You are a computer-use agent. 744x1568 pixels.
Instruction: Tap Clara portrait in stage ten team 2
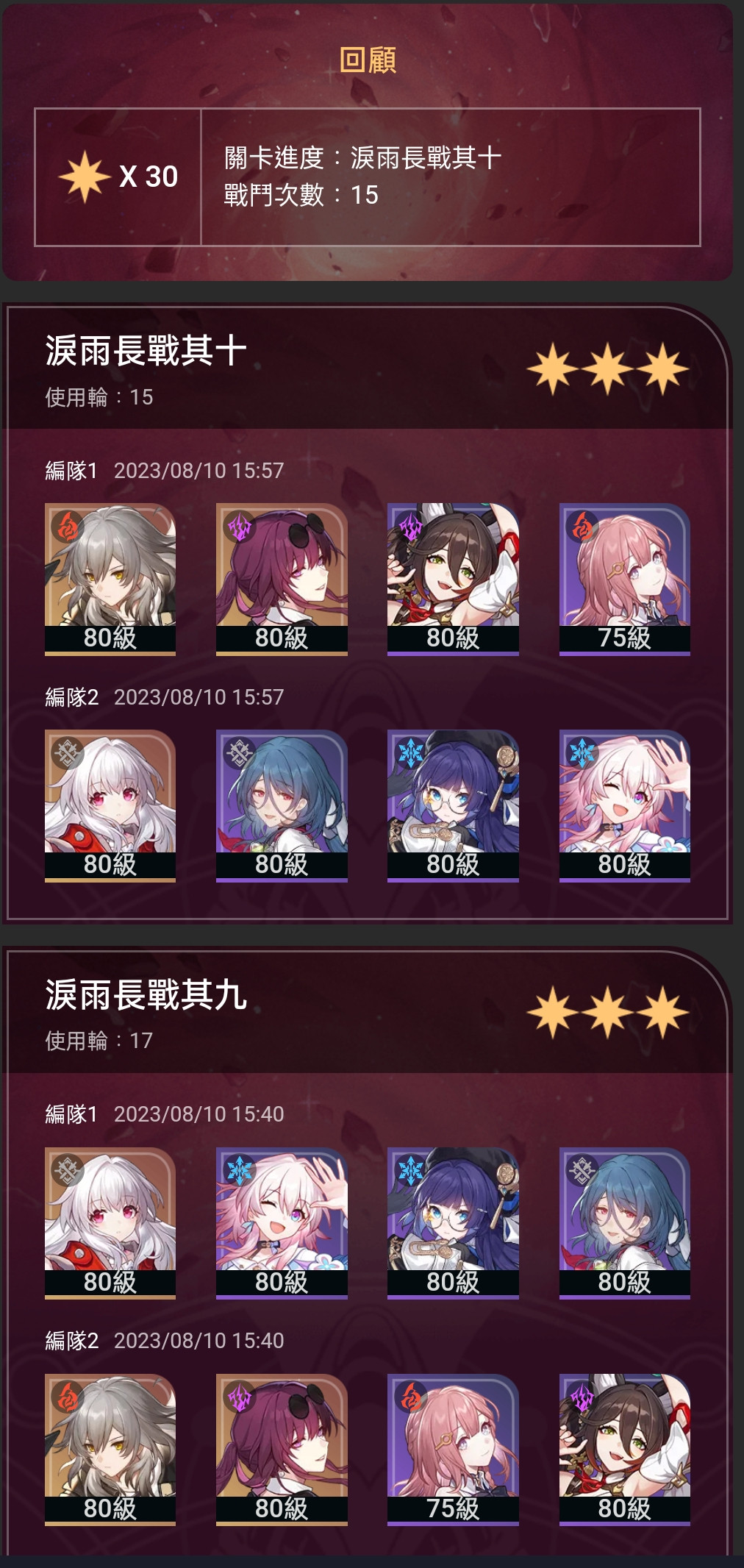(110, 805)
